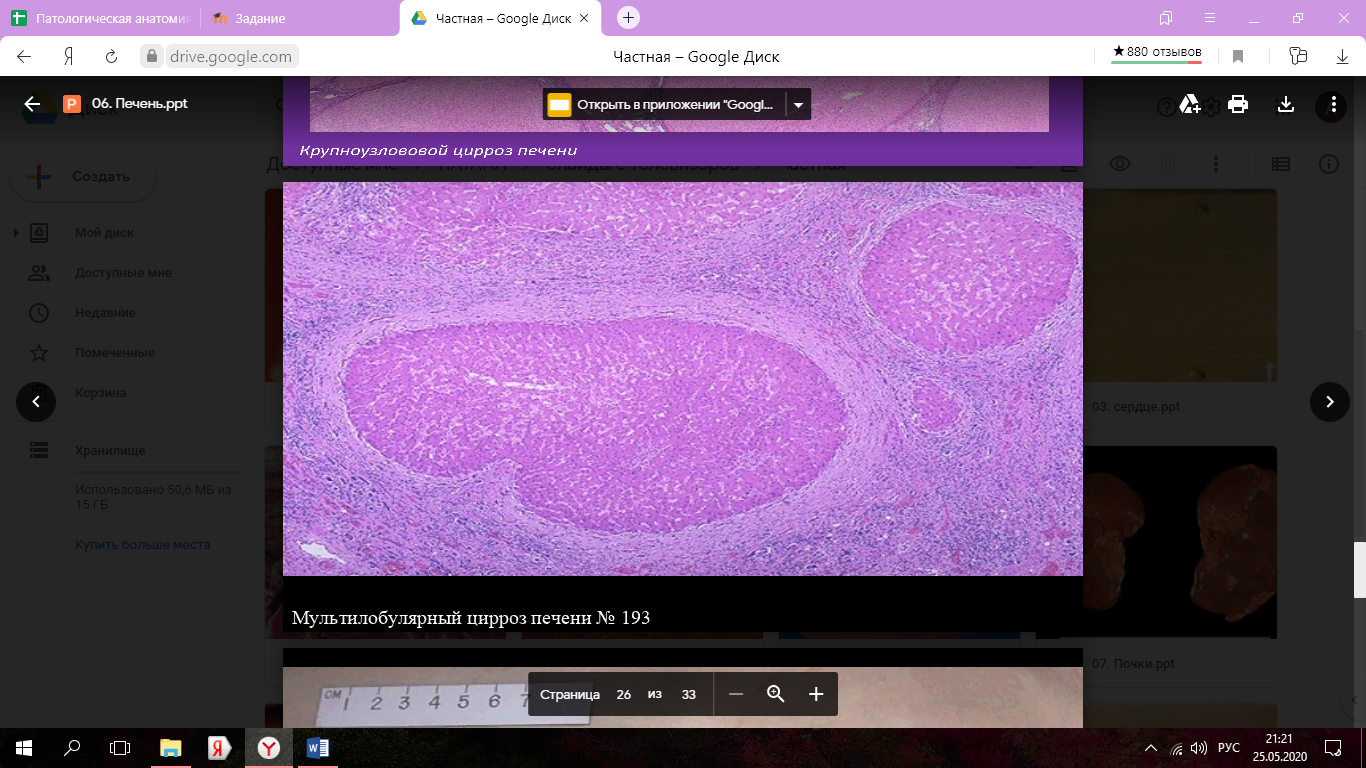
Task: Click caption Мультилобулярный цирроз печени № 193
Action: pos(471,618)
